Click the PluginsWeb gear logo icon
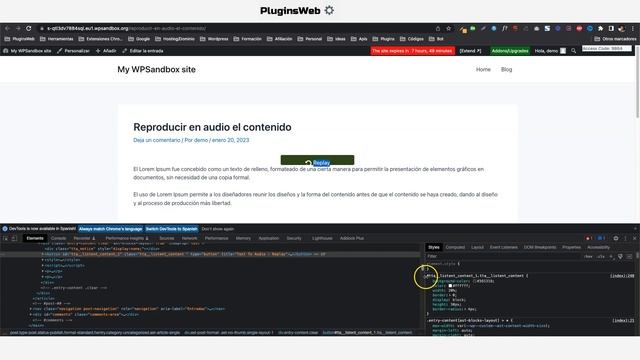The height and width of the screenshot is (360, 640). pyautogui.click(x=329, y=11)
